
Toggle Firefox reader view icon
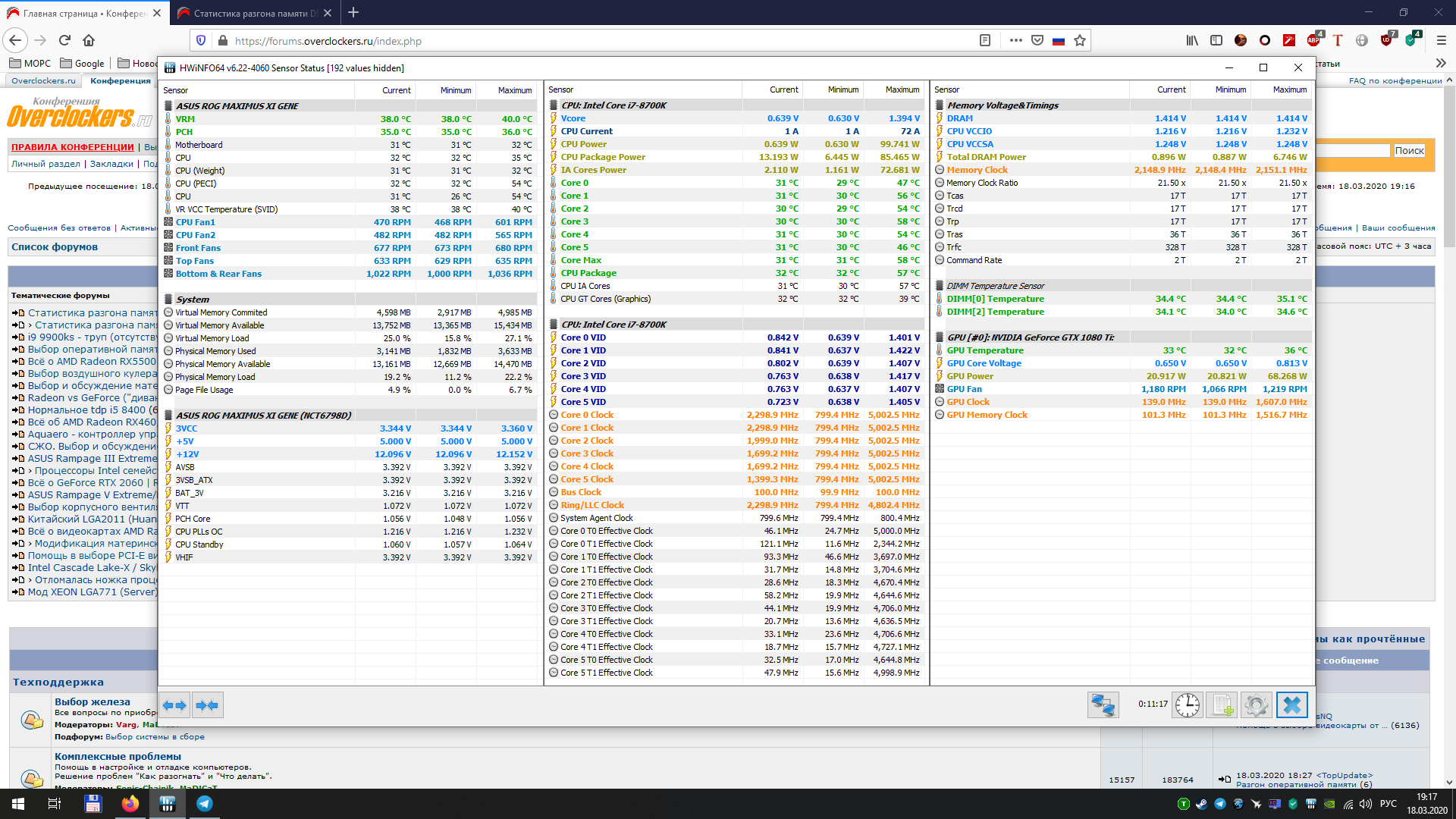click(985, 40)
